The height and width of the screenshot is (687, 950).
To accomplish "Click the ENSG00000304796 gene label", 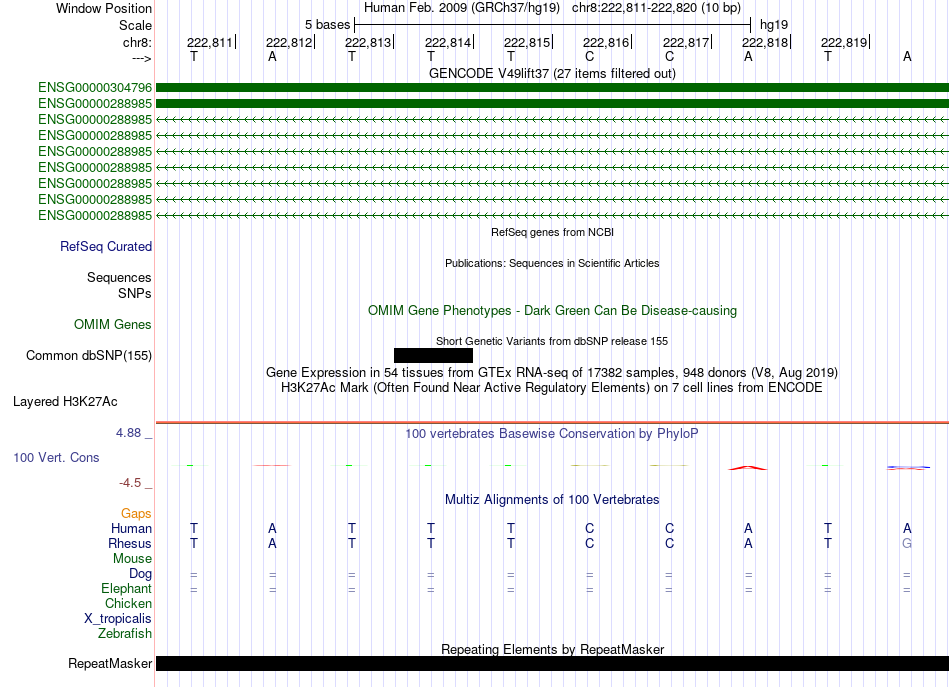I will [95, 88].
